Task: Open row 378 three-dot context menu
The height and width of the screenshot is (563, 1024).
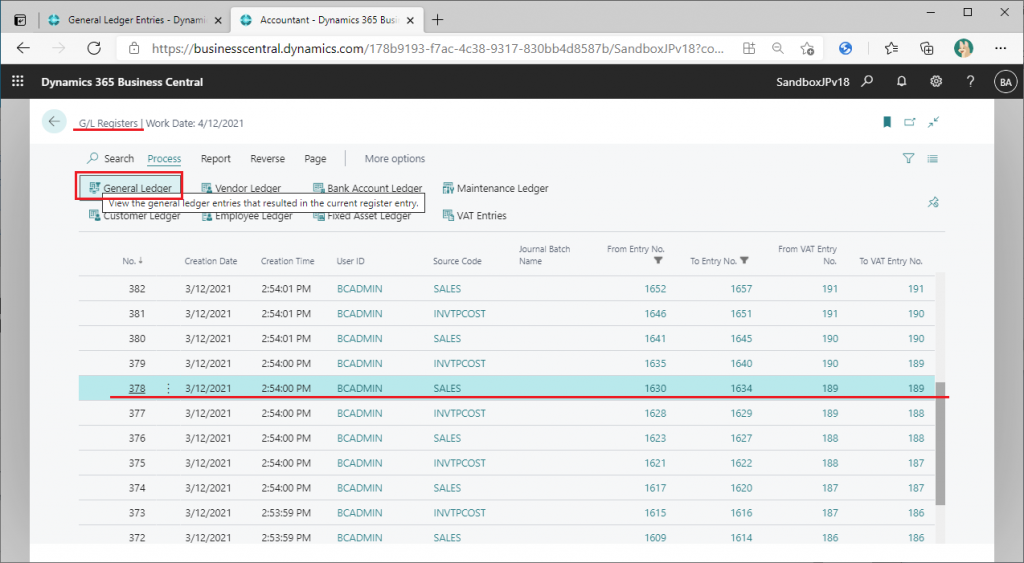Action: pyautogui.click(x=168, y=388)
